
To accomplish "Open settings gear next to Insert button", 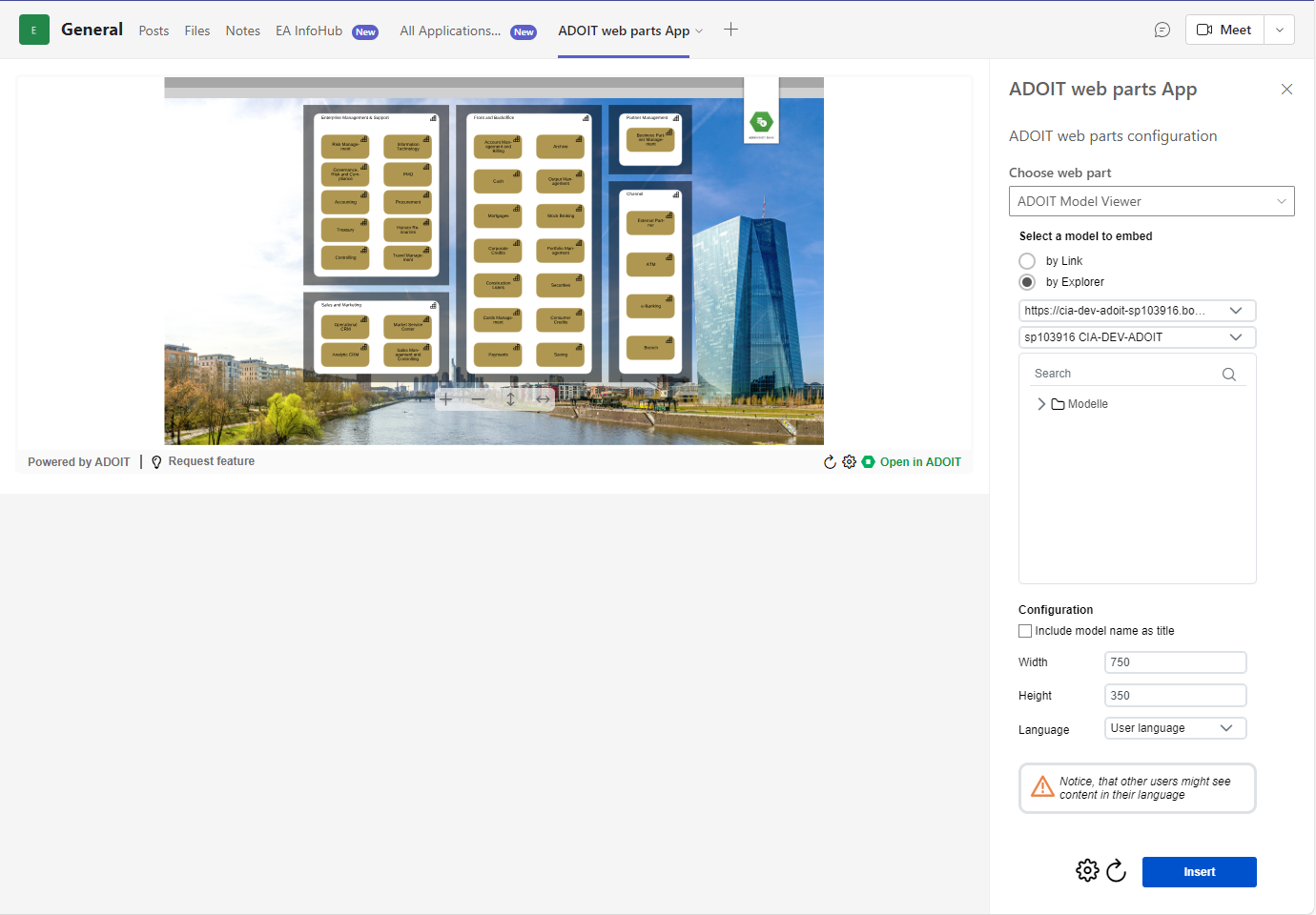I will pyautogui.click(x=1087, y=870).
